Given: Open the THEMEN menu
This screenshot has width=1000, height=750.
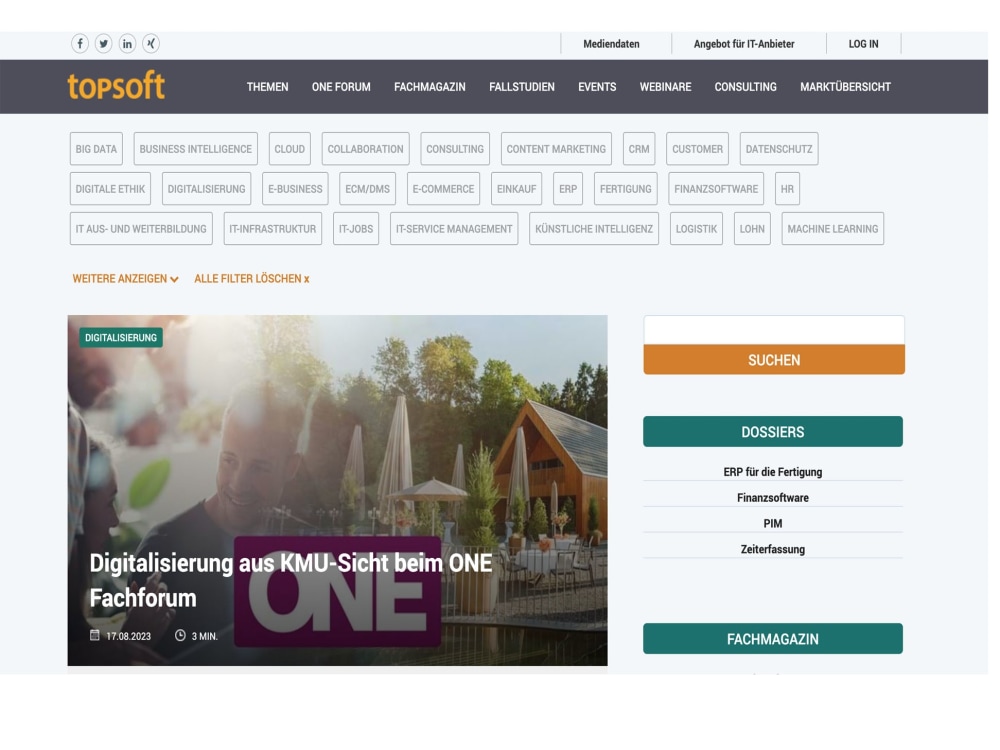Looking at the screenshot, I should (x=267, y=87).
